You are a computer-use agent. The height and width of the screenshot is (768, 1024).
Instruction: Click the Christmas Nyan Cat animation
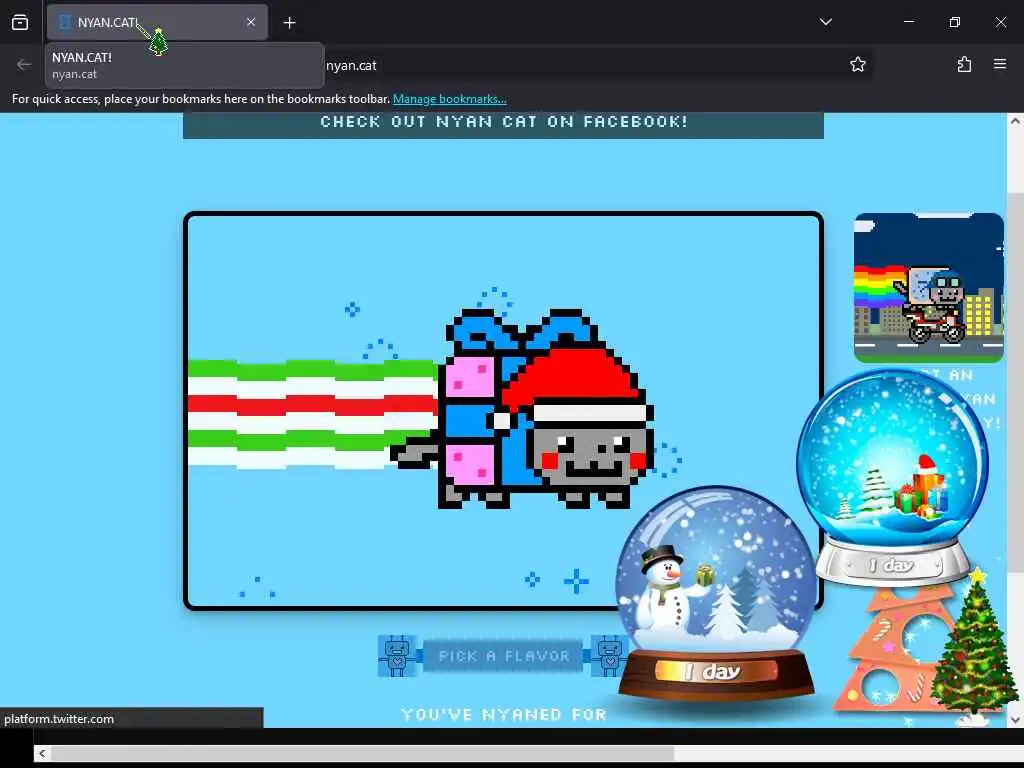coord(504,411)
